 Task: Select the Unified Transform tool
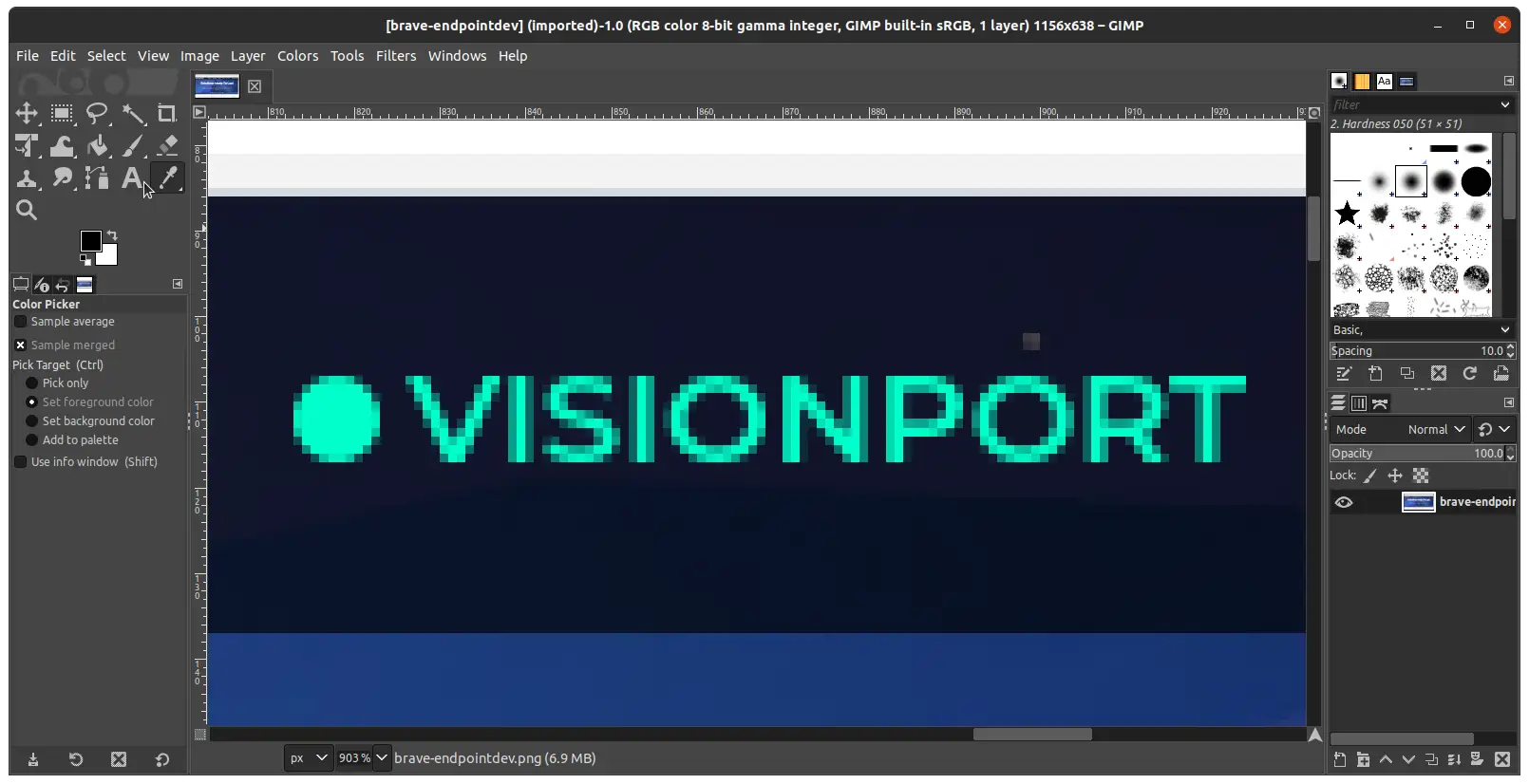pyautogui.click(x=27, y=146)
